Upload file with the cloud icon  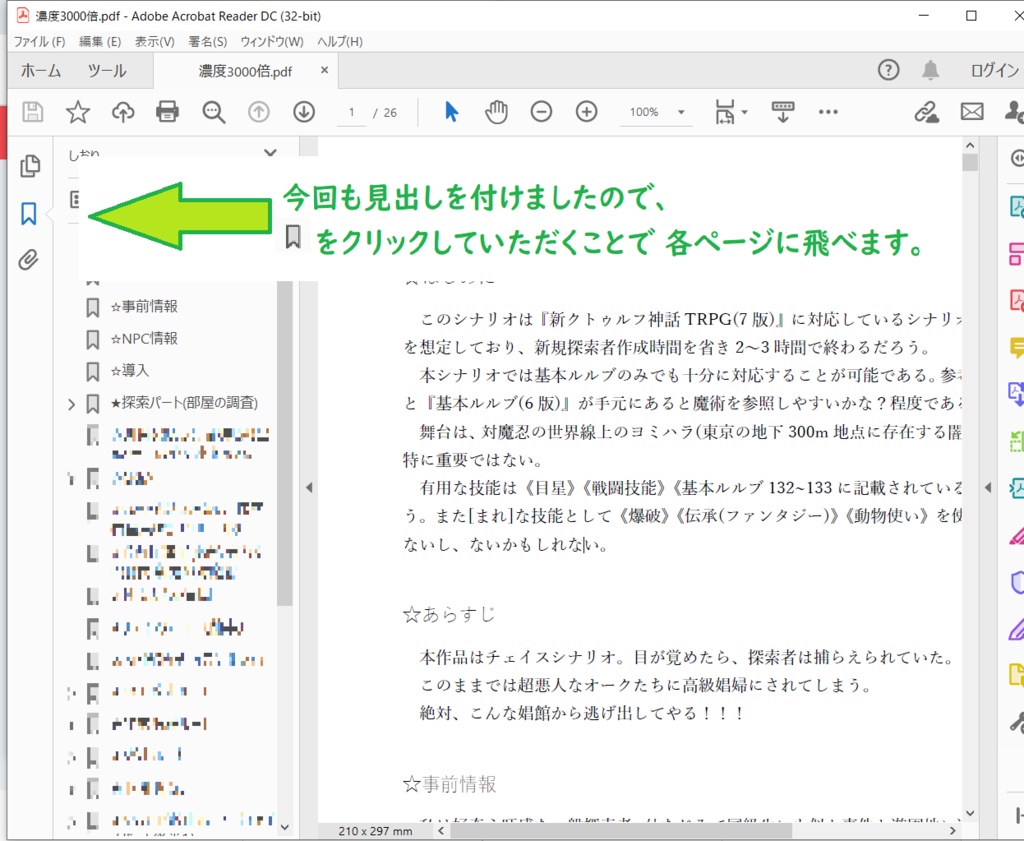123,112
